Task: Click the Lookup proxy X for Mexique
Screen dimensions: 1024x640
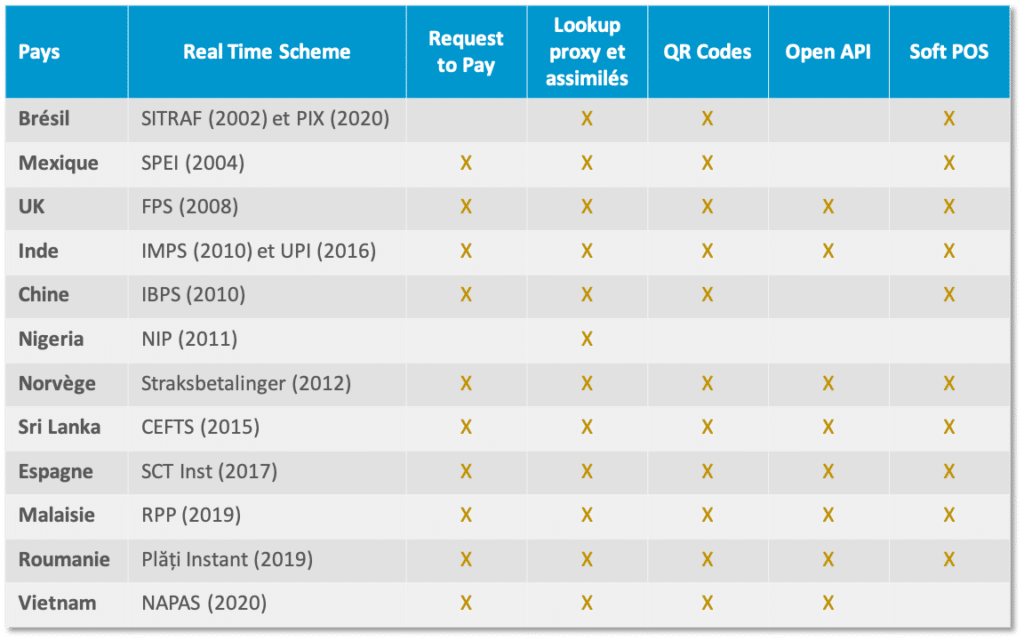Action: (x=586, y=163)
